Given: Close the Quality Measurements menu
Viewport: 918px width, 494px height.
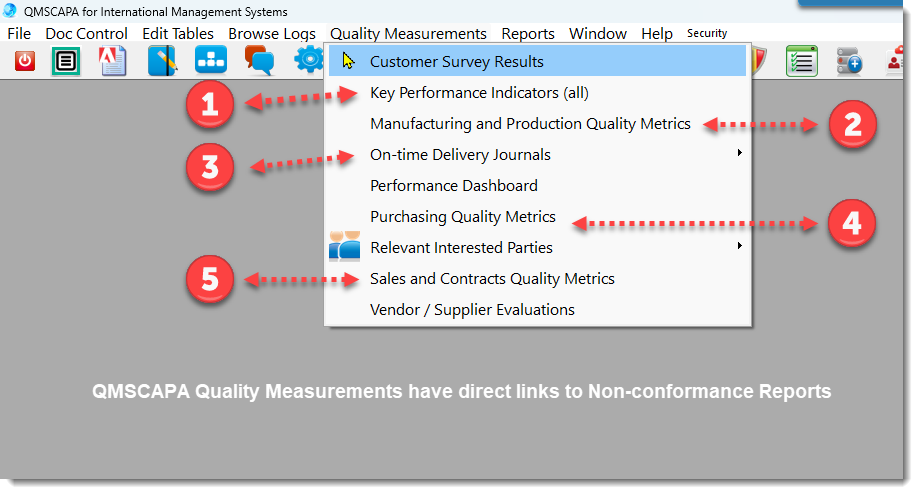Looking at the screenshot, I should [408, 34].
